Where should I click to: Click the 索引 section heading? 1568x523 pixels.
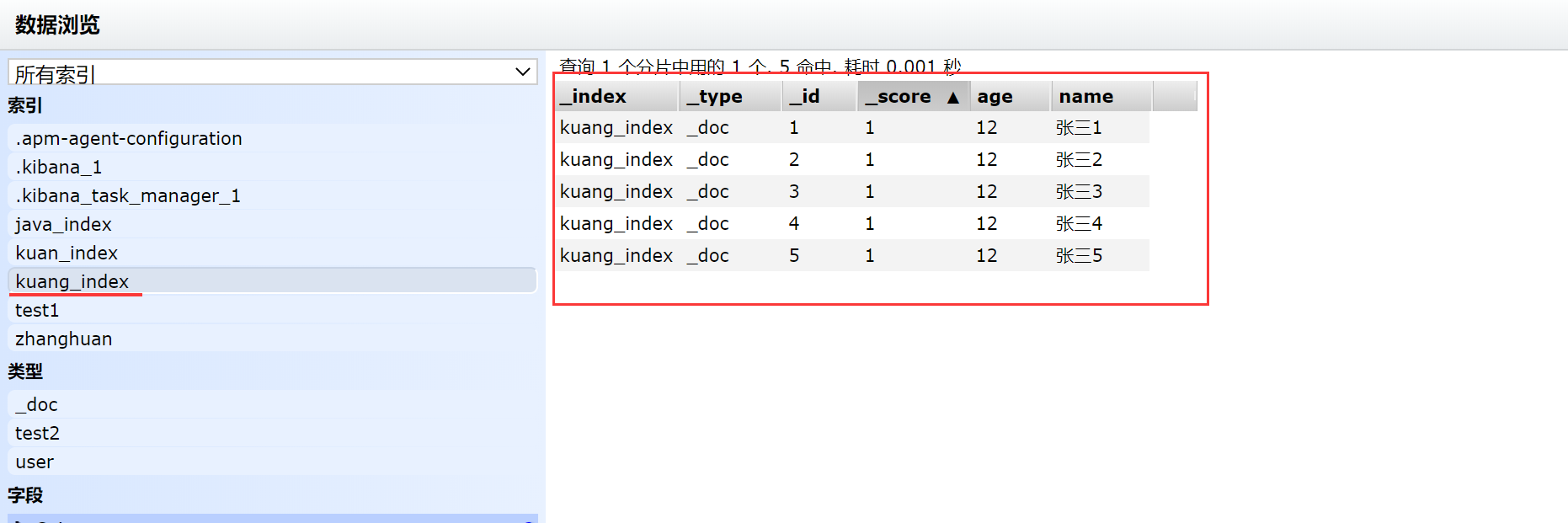25,105
